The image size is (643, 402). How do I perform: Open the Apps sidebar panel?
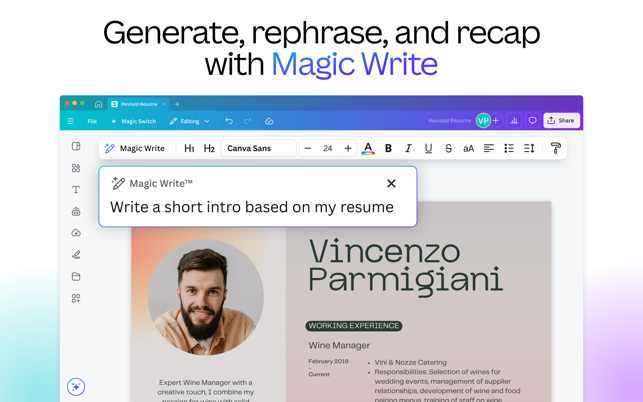click(76, 298)
